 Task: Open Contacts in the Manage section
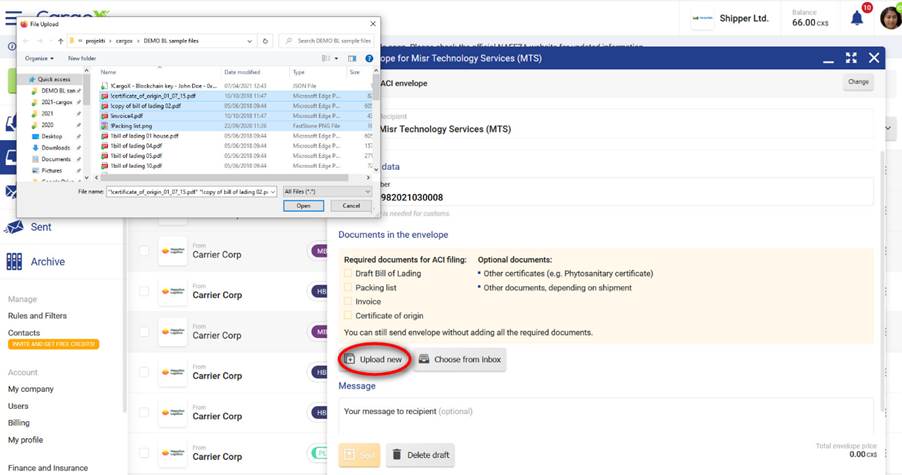pos(24,333)
